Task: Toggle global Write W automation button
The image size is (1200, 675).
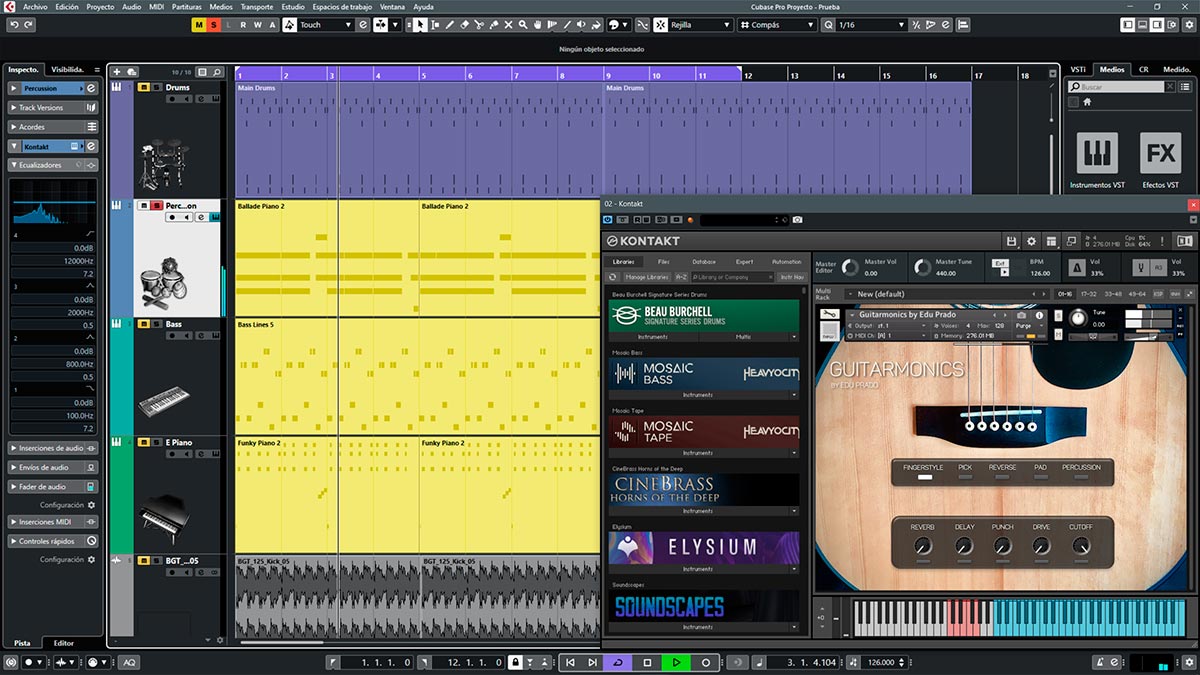Action: pos(257,24)
